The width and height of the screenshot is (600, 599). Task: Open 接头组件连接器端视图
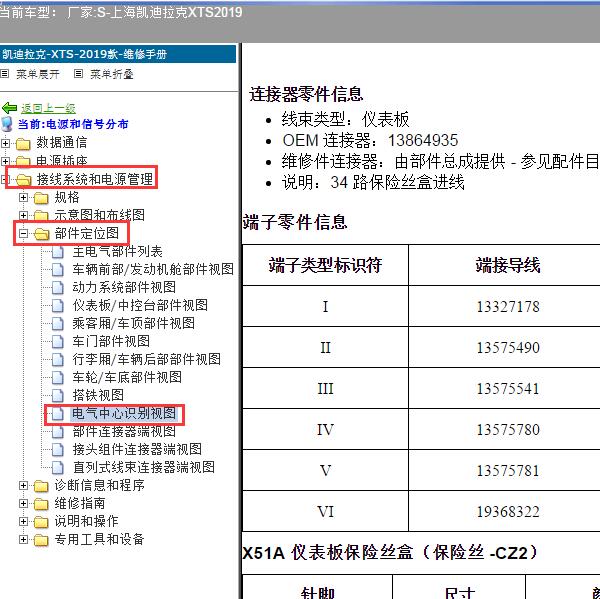point(137,449)
